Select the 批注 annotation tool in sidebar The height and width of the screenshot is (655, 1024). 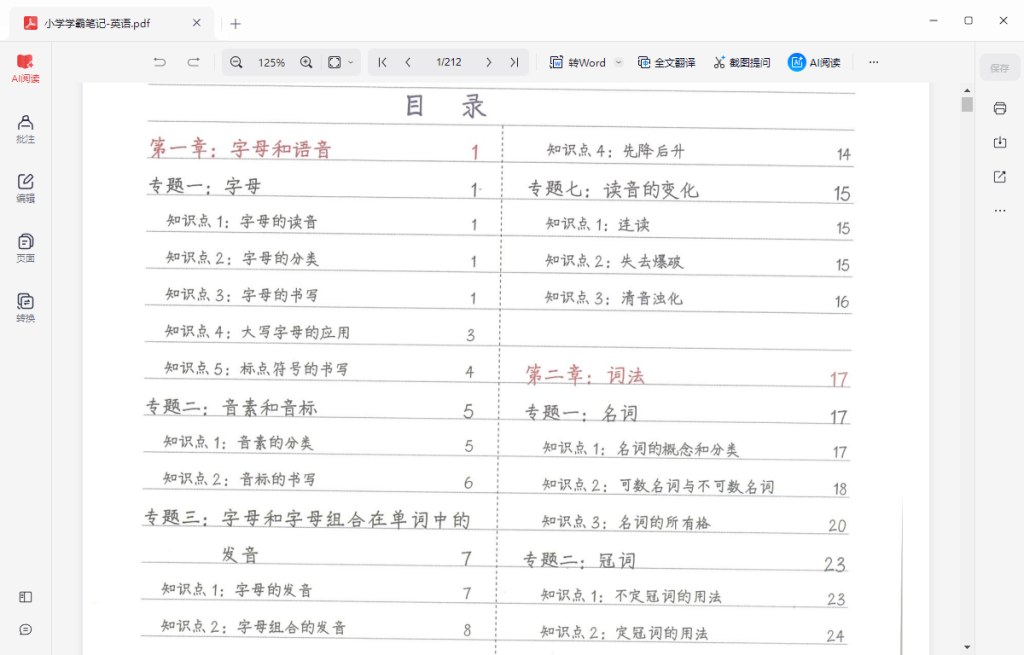pos(25,128)
